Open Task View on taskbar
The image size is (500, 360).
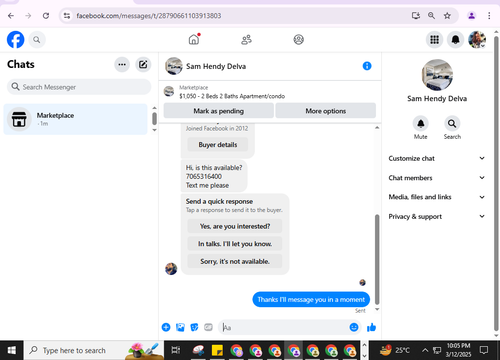point(176,350)
